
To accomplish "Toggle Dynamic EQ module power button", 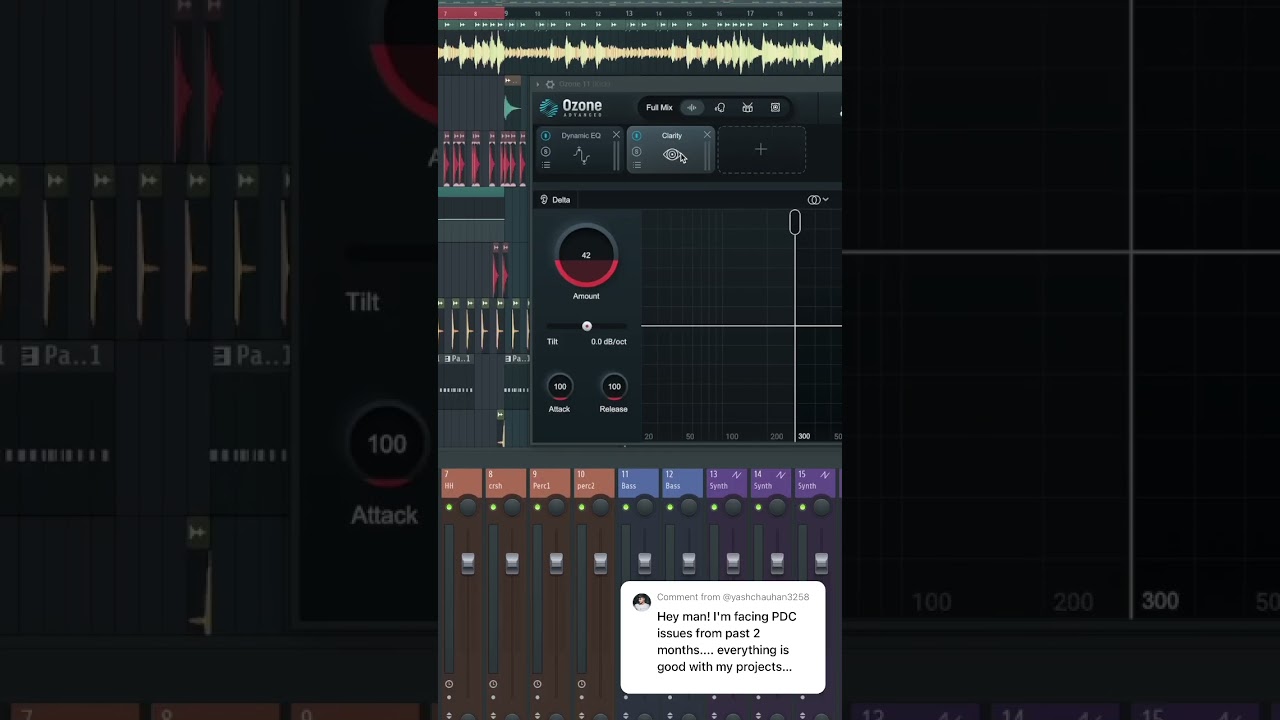I will (x=545, y=136).
